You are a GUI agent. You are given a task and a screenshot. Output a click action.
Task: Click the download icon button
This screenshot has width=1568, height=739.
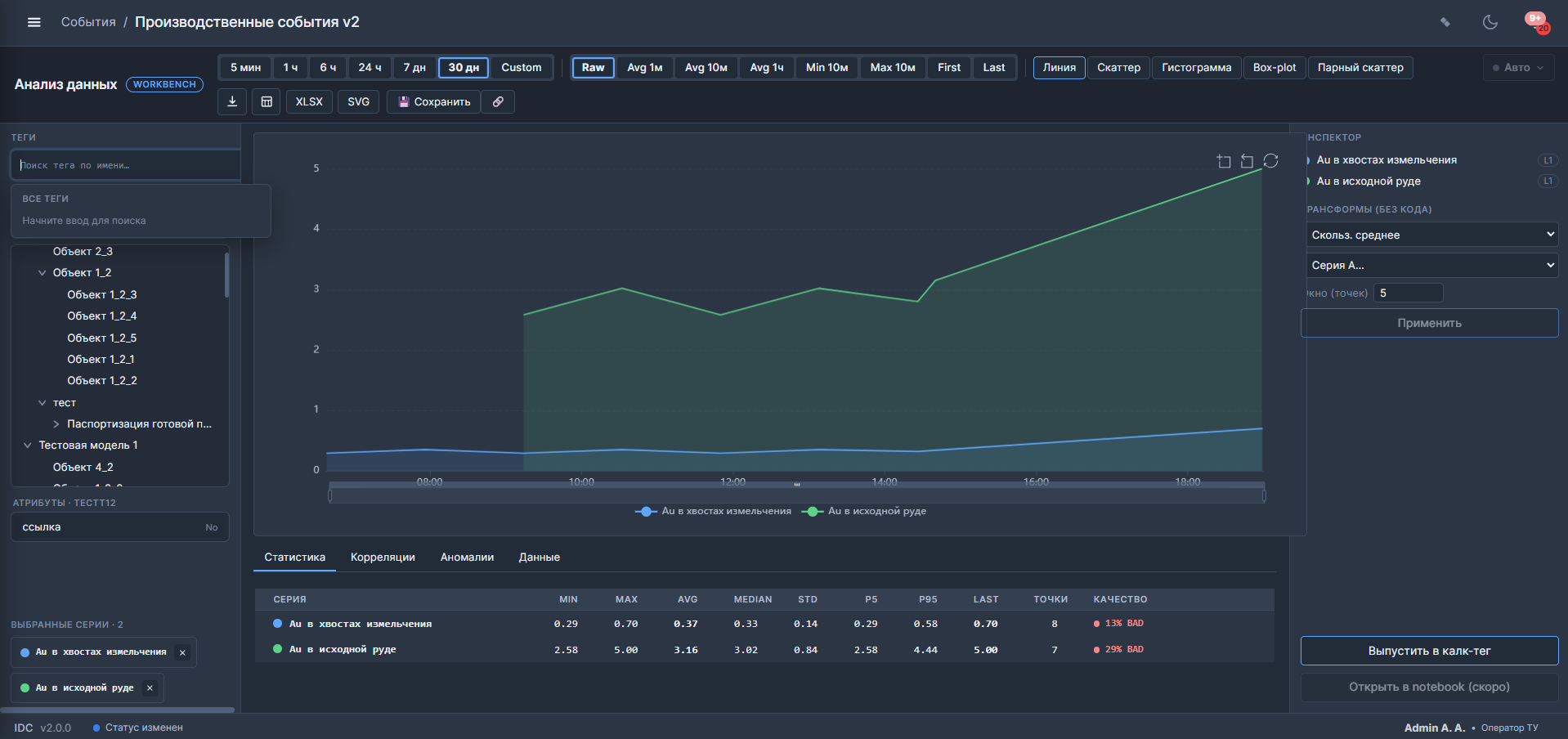tap(232, 101)
